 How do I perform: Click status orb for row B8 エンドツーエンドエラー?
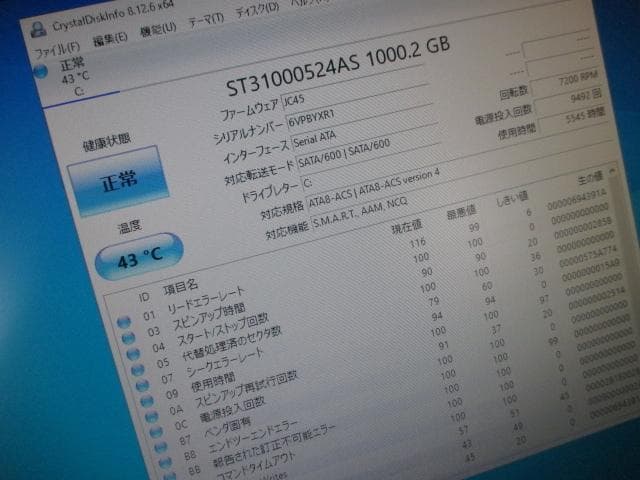click(166, 464)
